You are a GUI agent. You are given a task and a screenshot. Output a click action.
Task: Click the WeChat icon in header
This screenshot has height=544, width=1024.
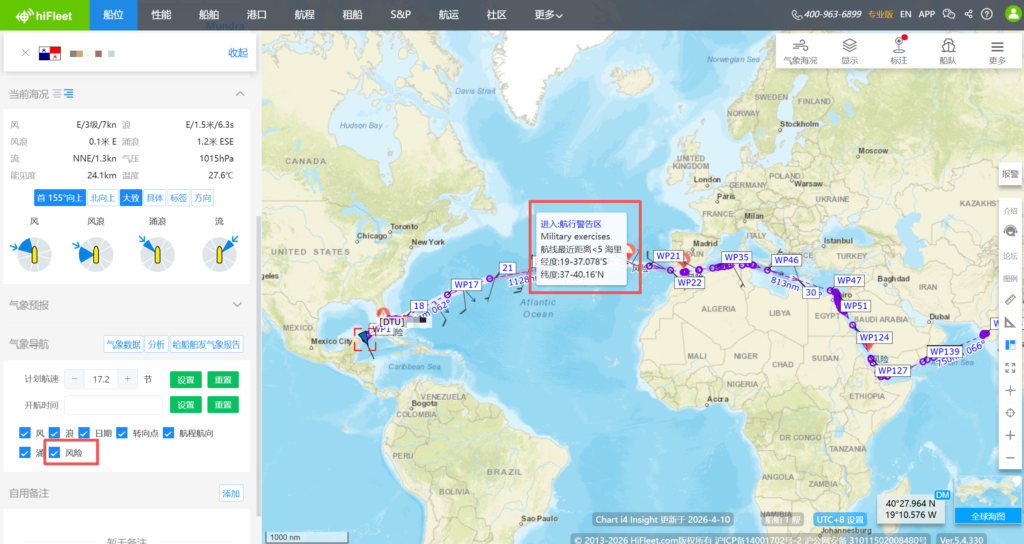click(949, 15)
